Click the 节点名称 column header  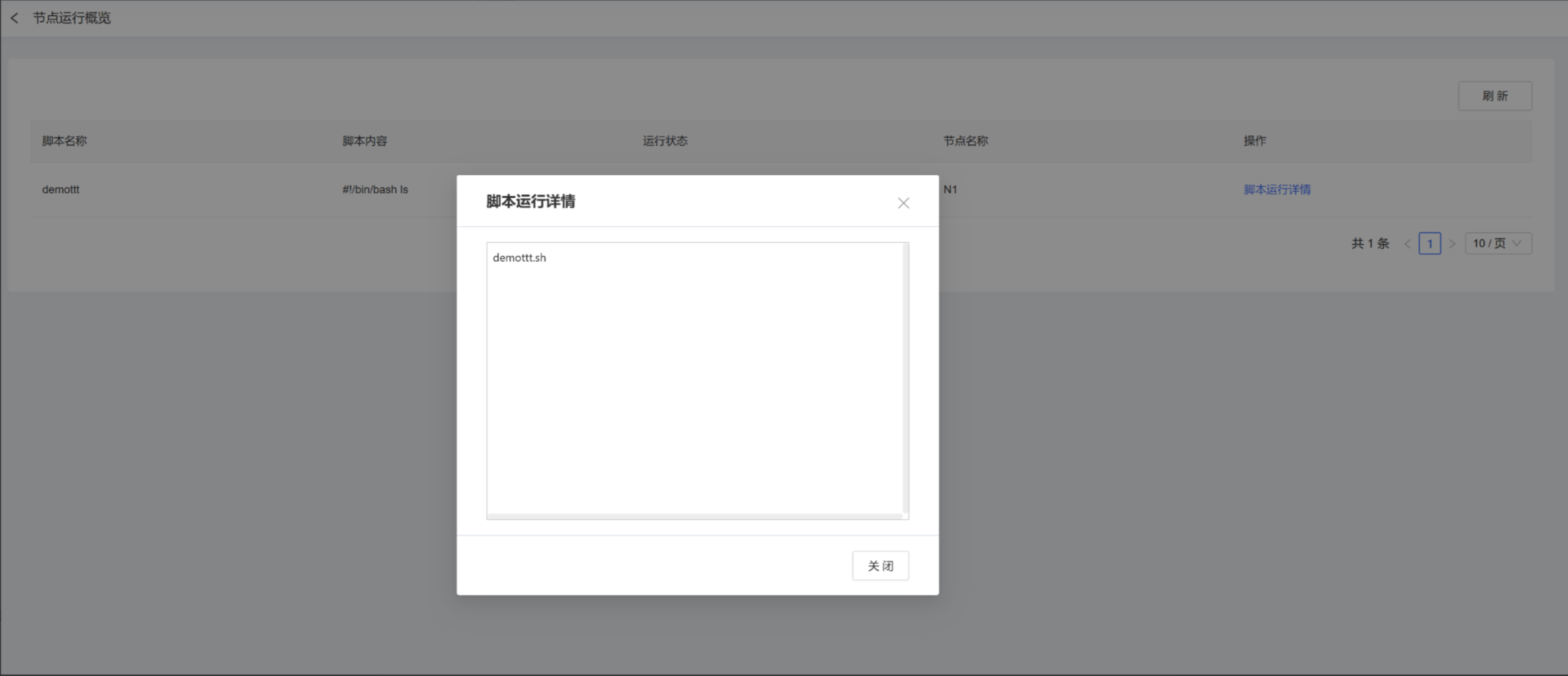965,141
